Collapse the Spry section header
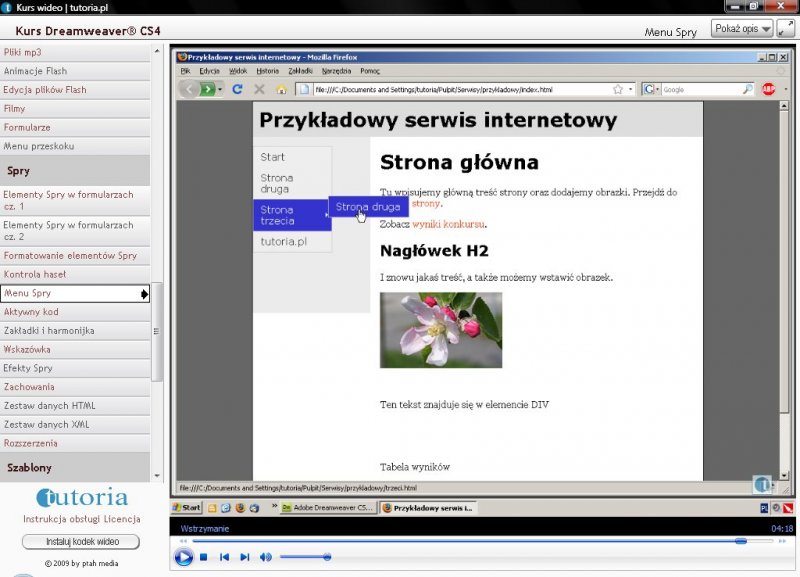 (x=18, y=171)
